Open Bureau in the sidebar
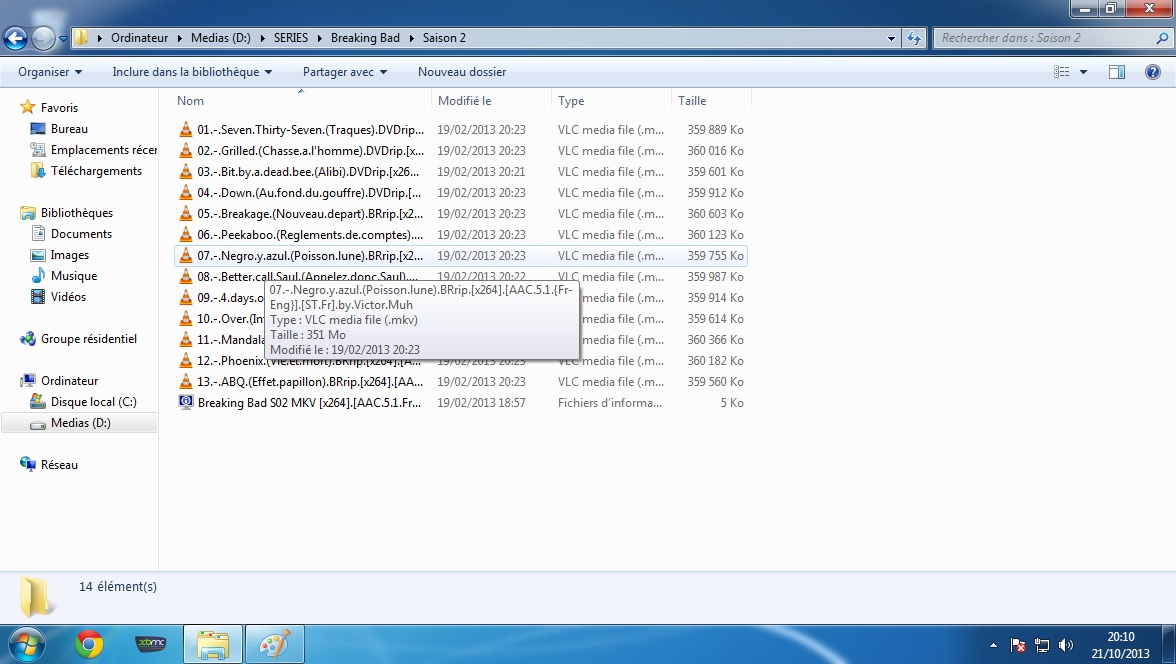The width and height of the screenshot is (1176, 664). click(69, 129)
